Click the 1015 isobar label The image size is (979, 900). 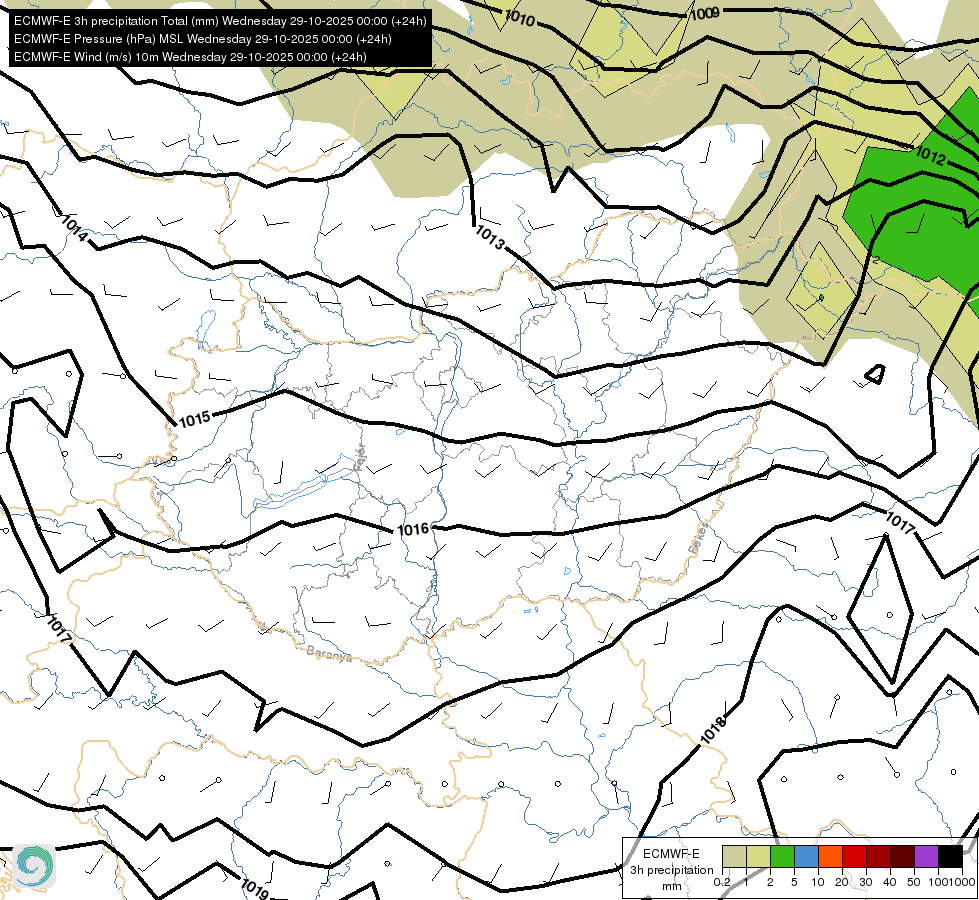point(195,418)
